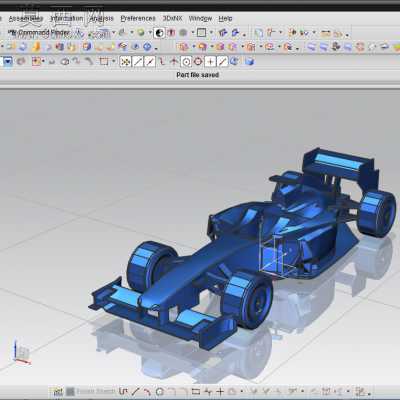Open the Help menu
The image size is (400, 400).
pos(225,19)
